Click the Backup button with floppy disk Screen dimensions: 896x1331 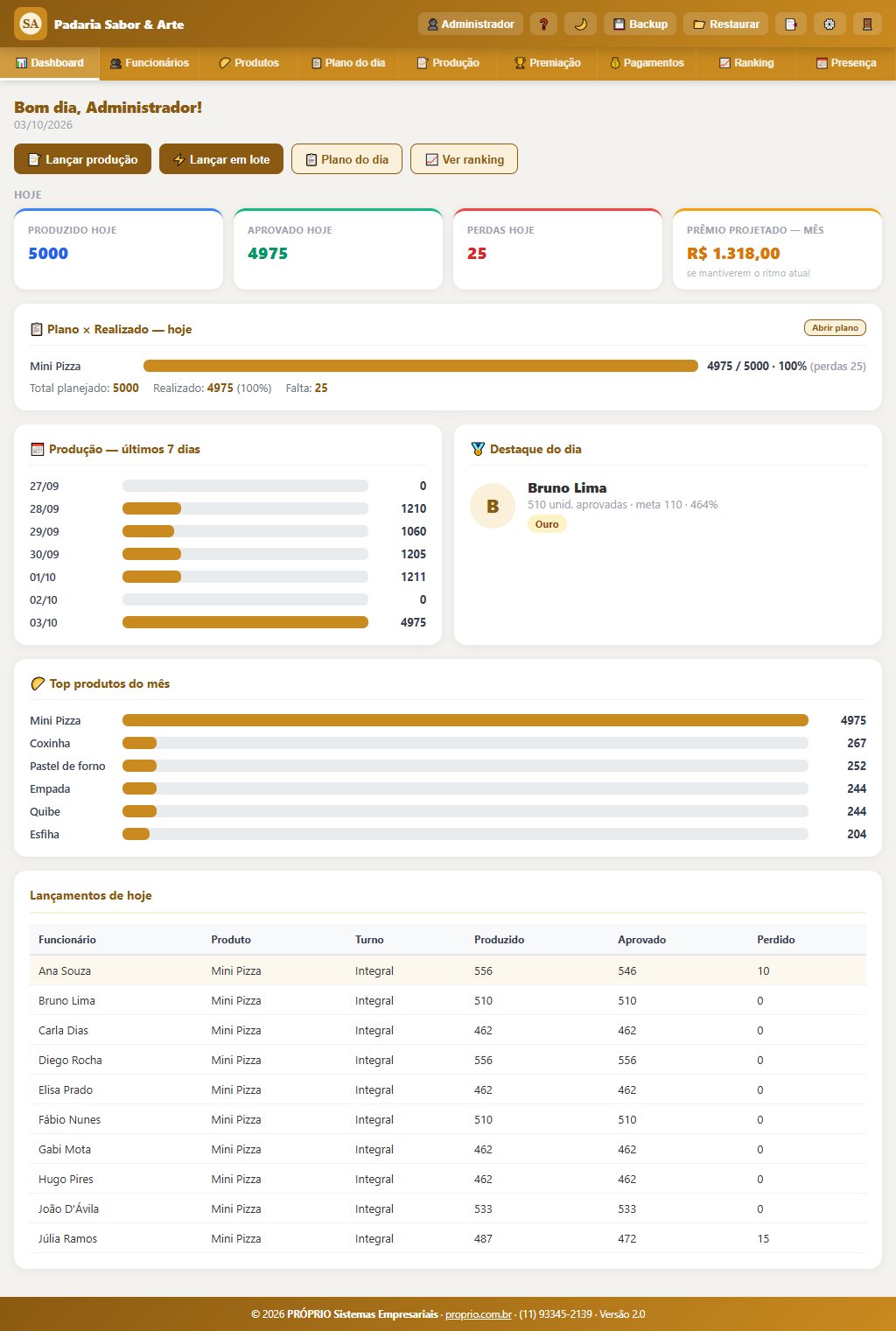point(640,24)
